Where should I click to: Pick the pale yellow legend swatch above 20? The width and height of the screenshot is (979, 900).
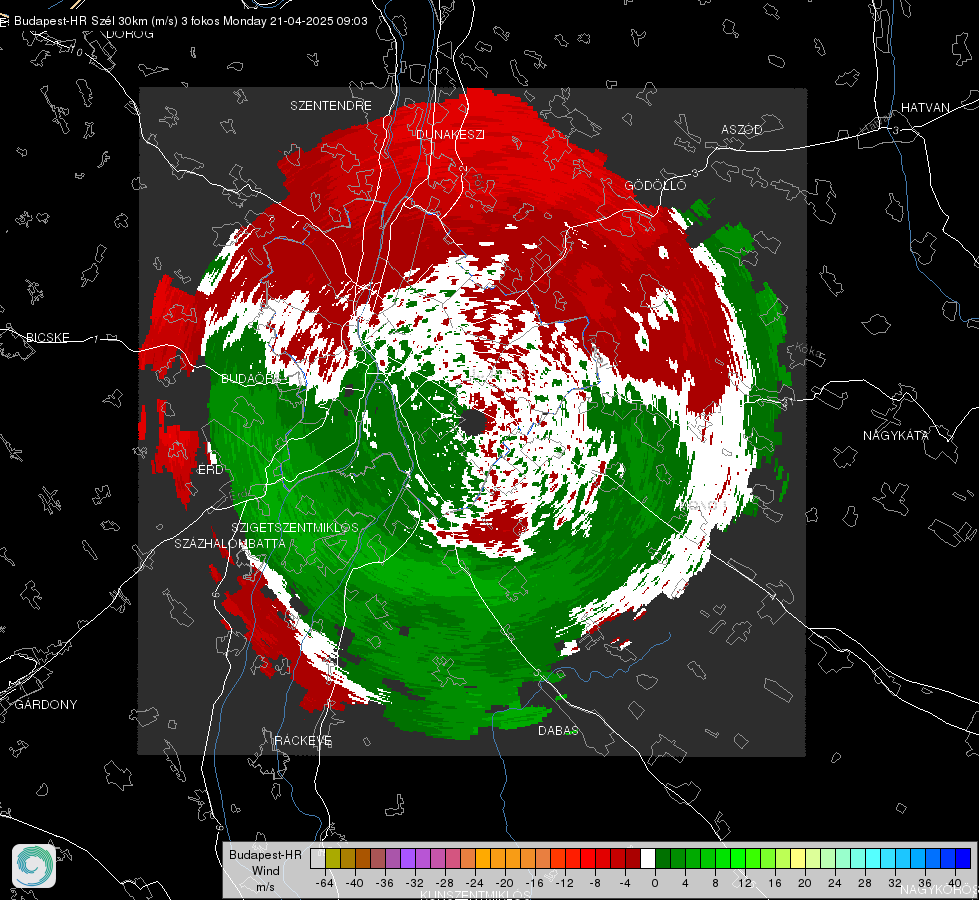coord(798,858)
